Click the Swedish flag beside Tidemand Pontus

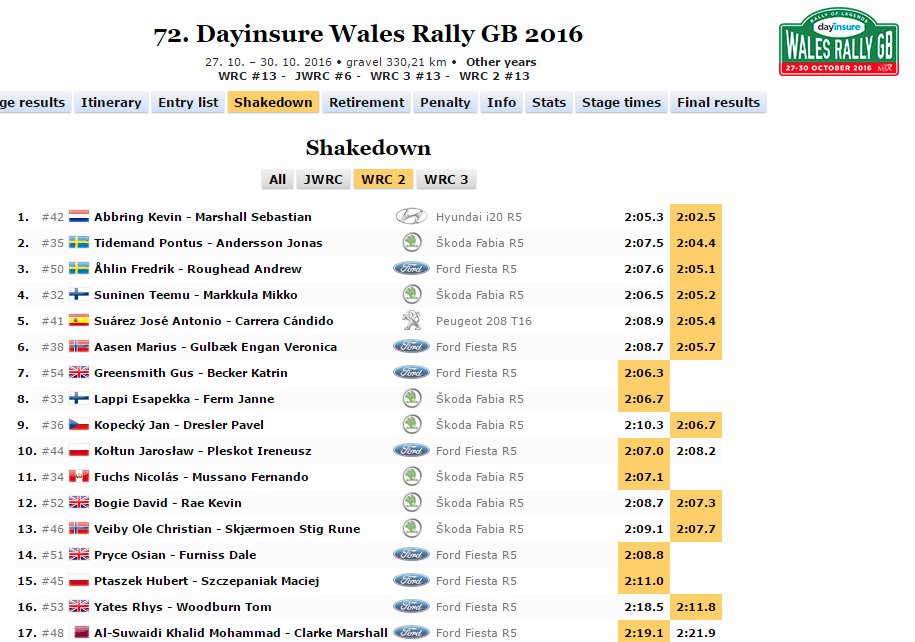[x=79, y=243]
